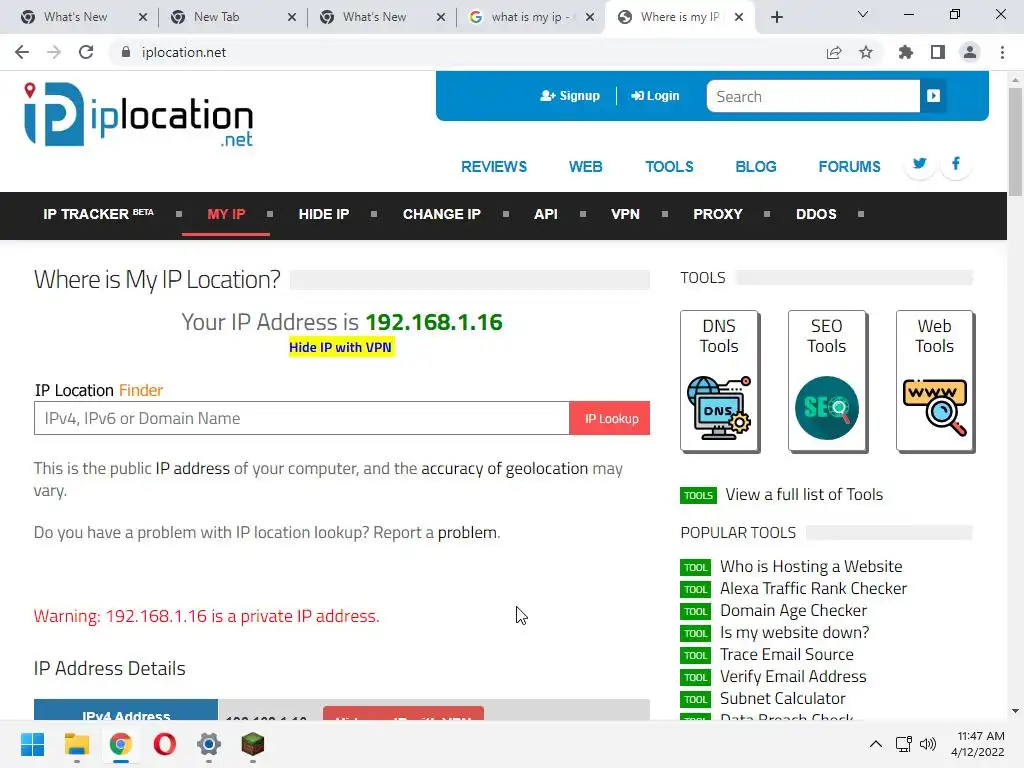Viewport: 1024px width, 768px height.
Task: Reload the iplocation.net page
Action: click(86, 52)
